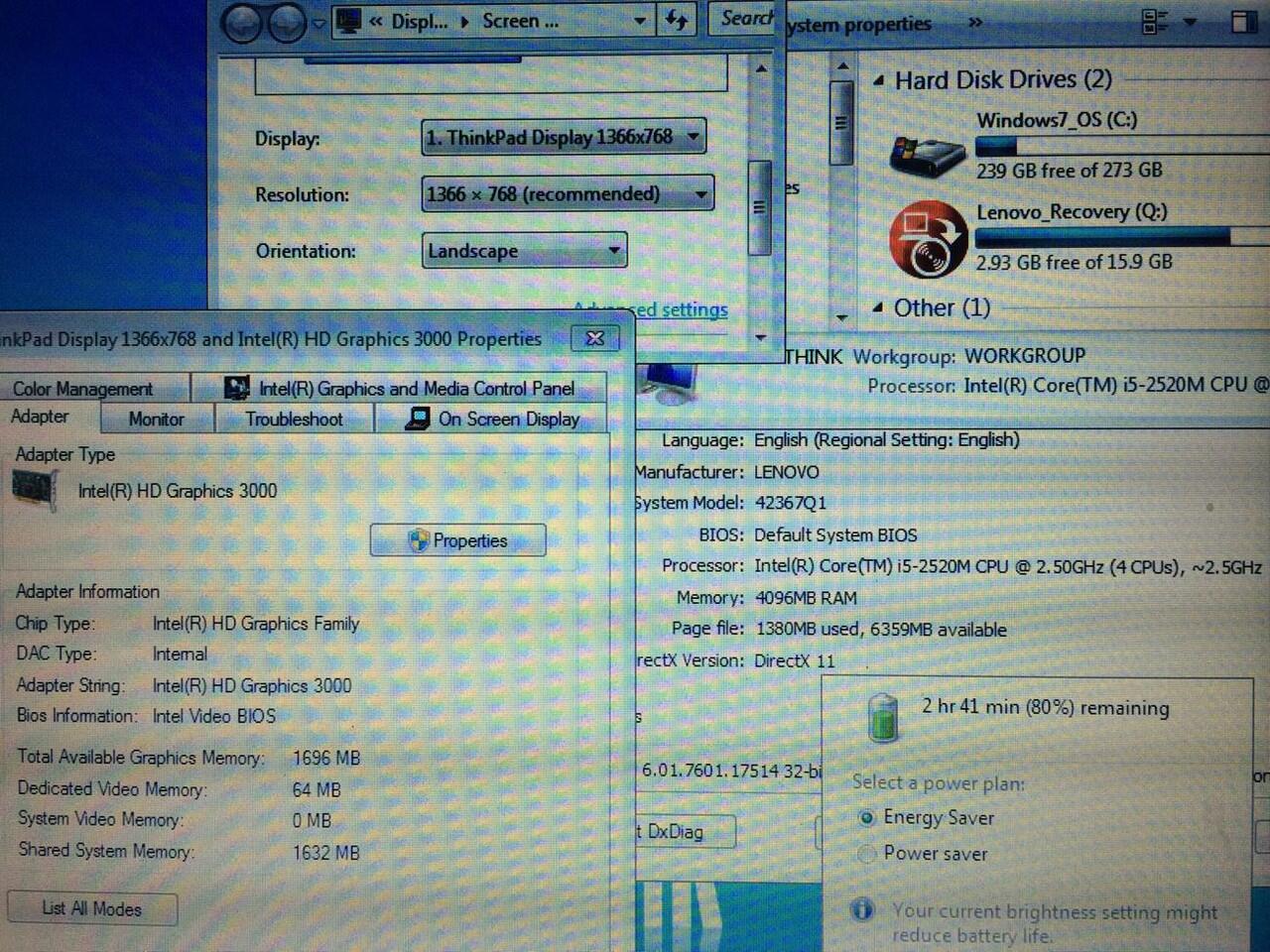Change Explorer view icon
The width and height of the screenshot is (1270, 952).
[1155, 22]
